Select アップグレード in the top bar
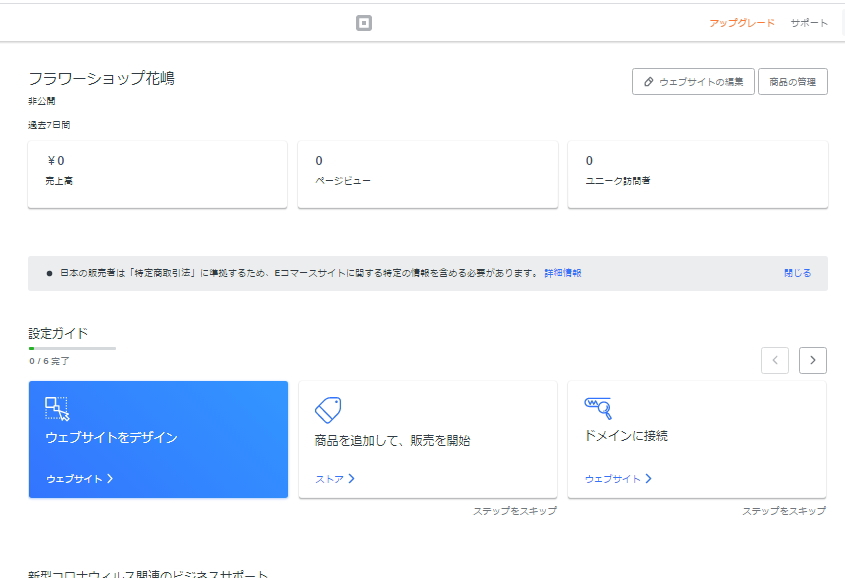Screen dimensions: 845x578 click(x=740, y=21)
